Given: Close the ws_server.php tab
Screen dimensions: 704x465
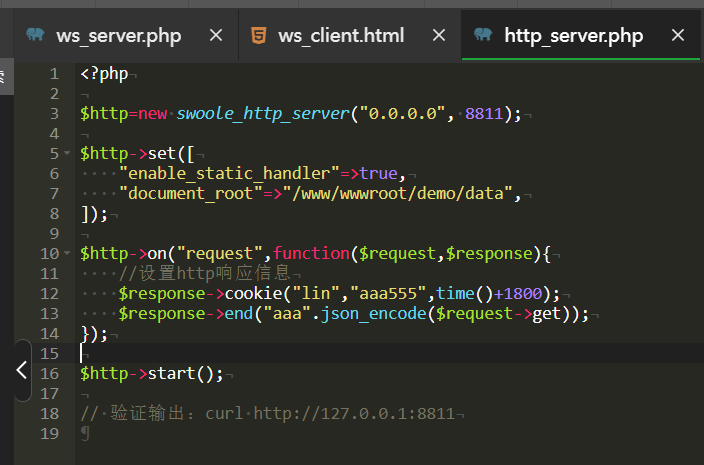Looking at the screenshot, I should coord(216,35).
